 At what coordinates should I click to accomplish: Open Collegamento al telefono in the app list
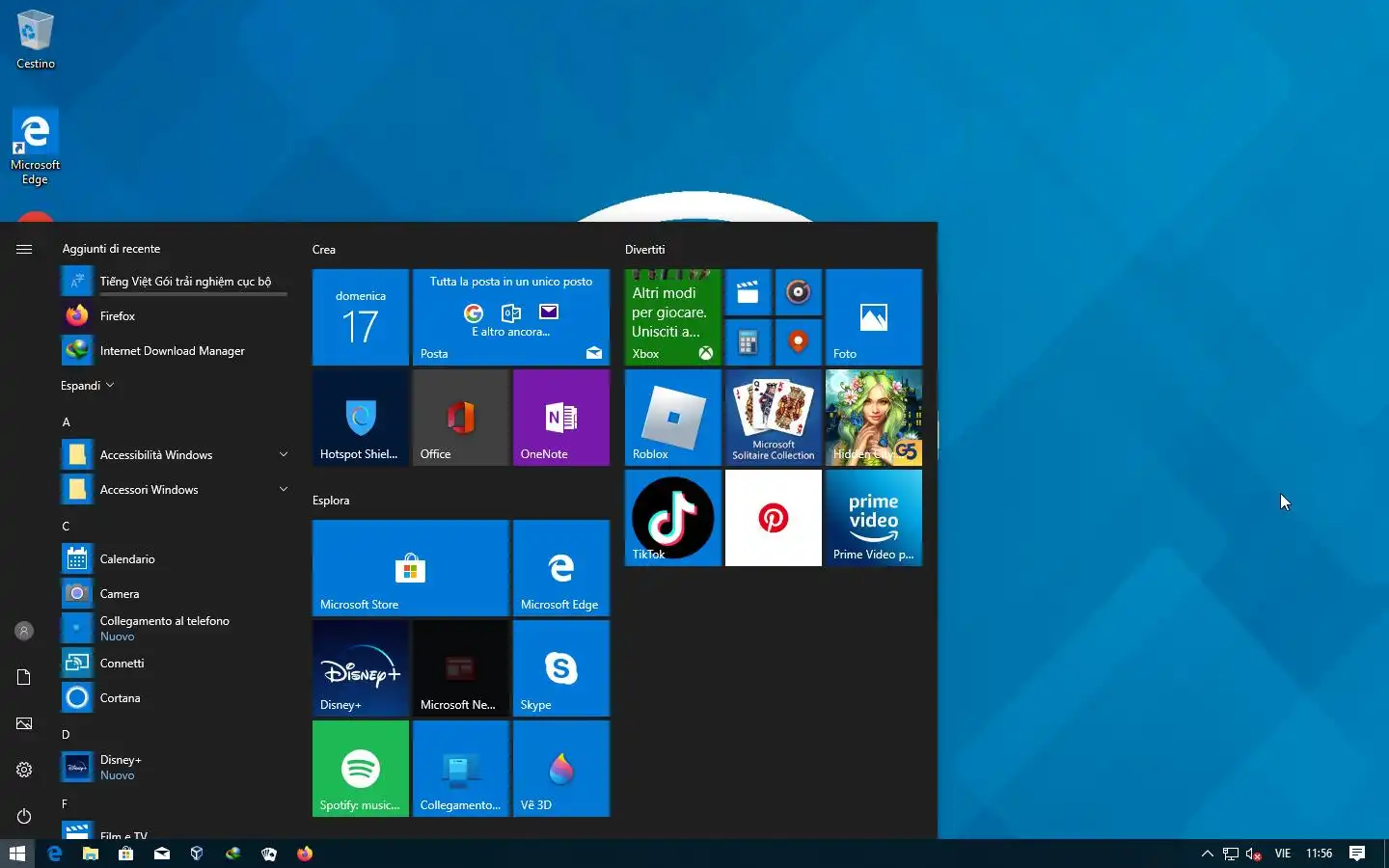click(174, 629)
